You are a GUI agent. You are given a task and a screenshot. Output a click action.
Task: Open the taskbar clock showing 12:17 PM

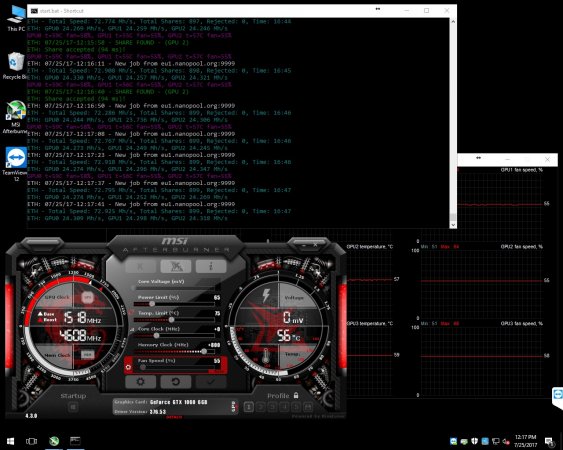[526, 441]
